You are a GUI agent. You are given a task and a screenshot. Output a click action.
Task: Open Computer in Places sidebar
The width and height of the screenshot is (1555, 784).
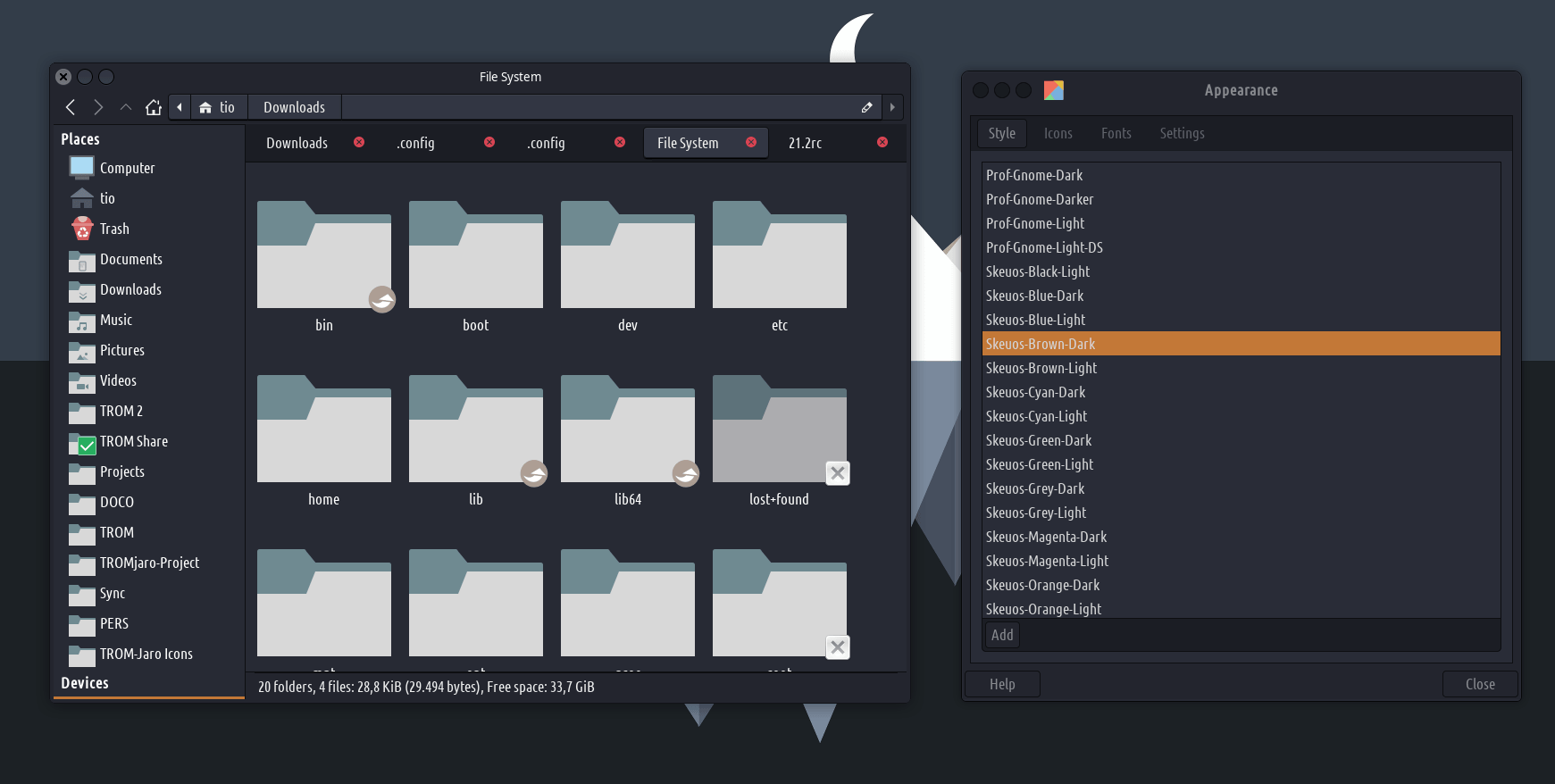pos(127,168)
